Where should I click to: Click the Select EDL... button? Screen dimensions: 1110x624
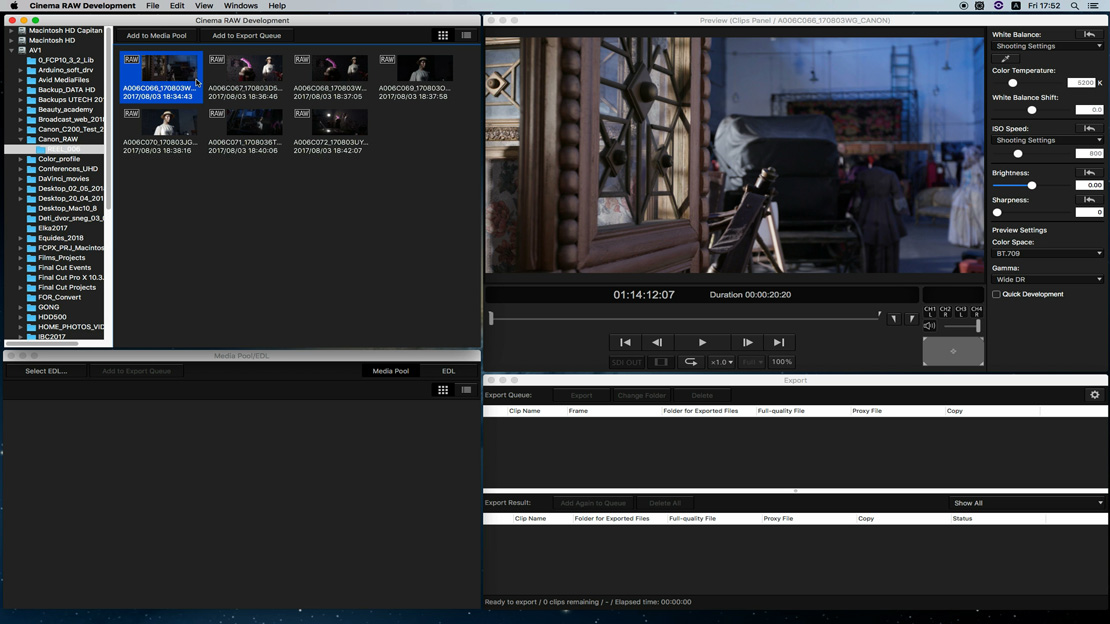click(x=46, y=371)
